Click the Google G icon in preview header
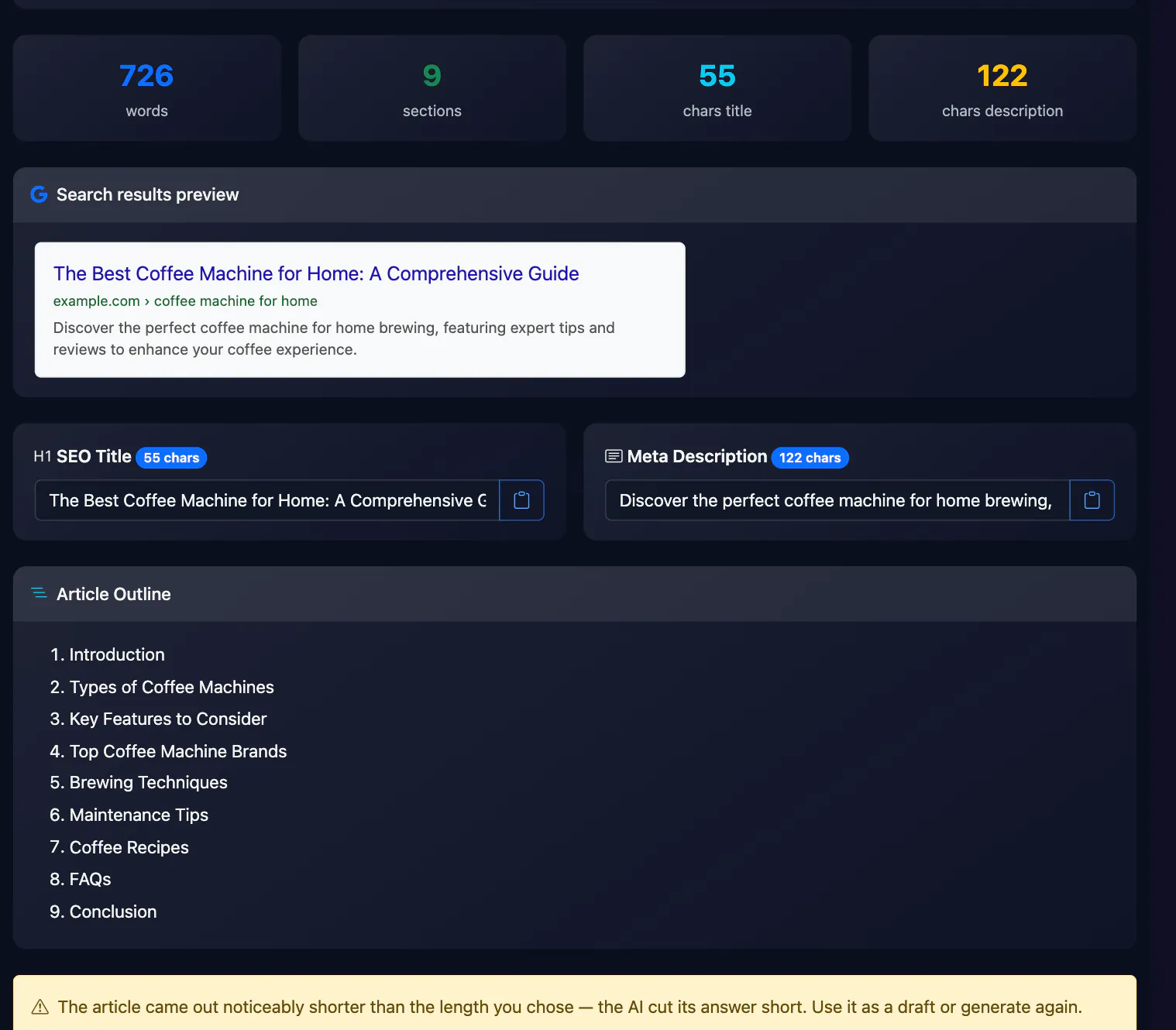This screenshot has height=1030, width=1176. click(x=39, y=194)
